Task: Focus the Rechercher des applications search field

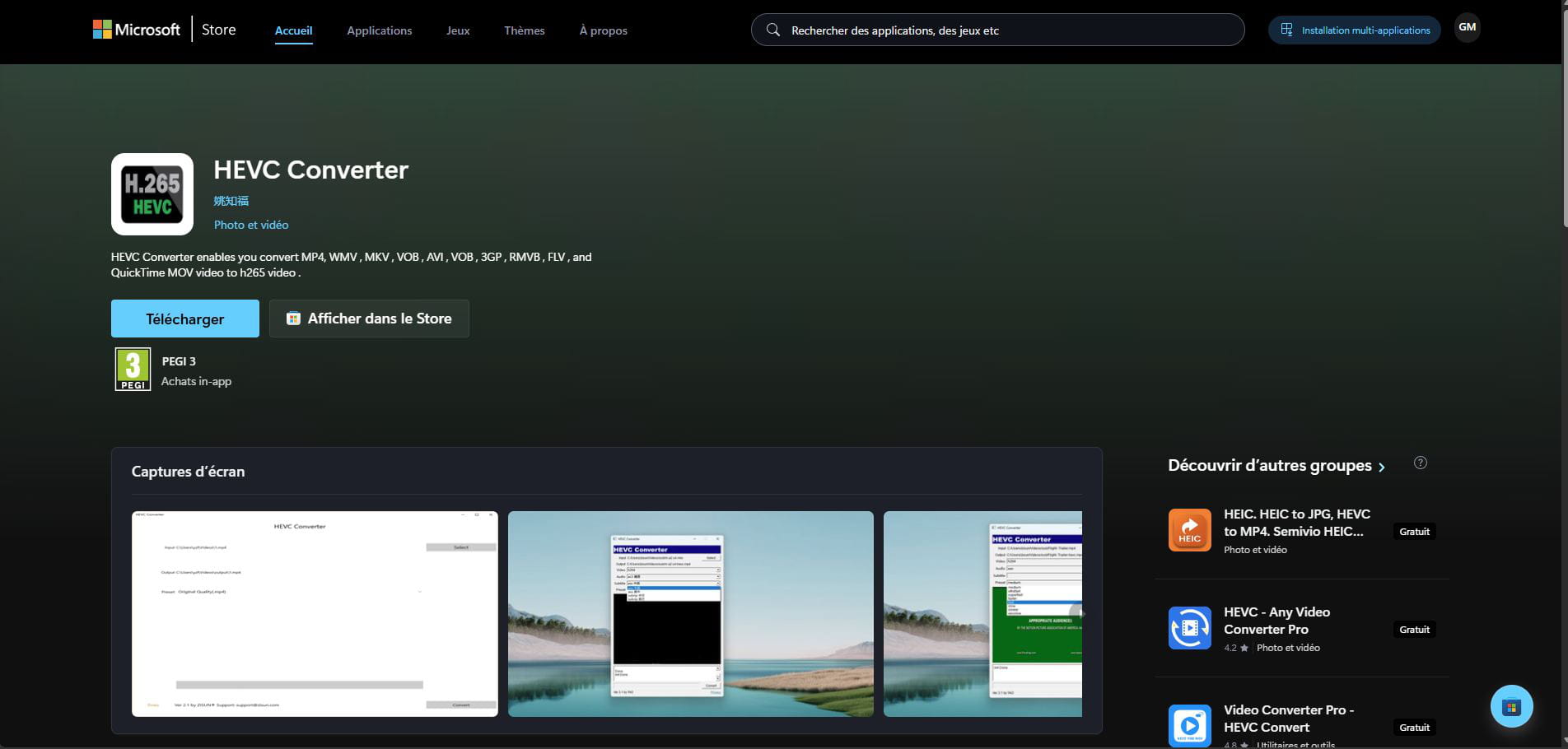Action: 997,30
